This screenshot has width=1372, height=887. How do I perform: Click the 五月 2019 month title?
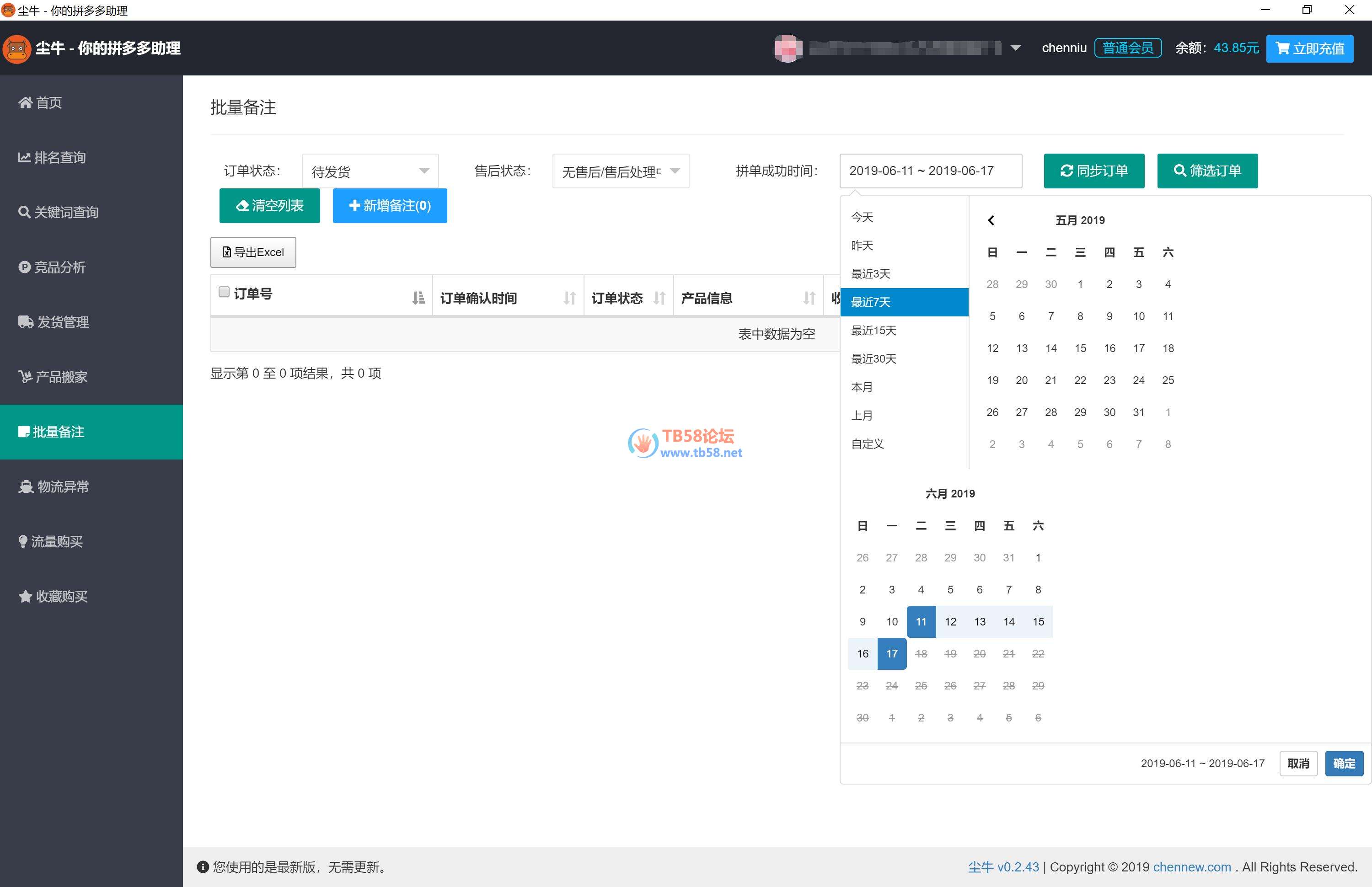click(x=1080, y=220)
